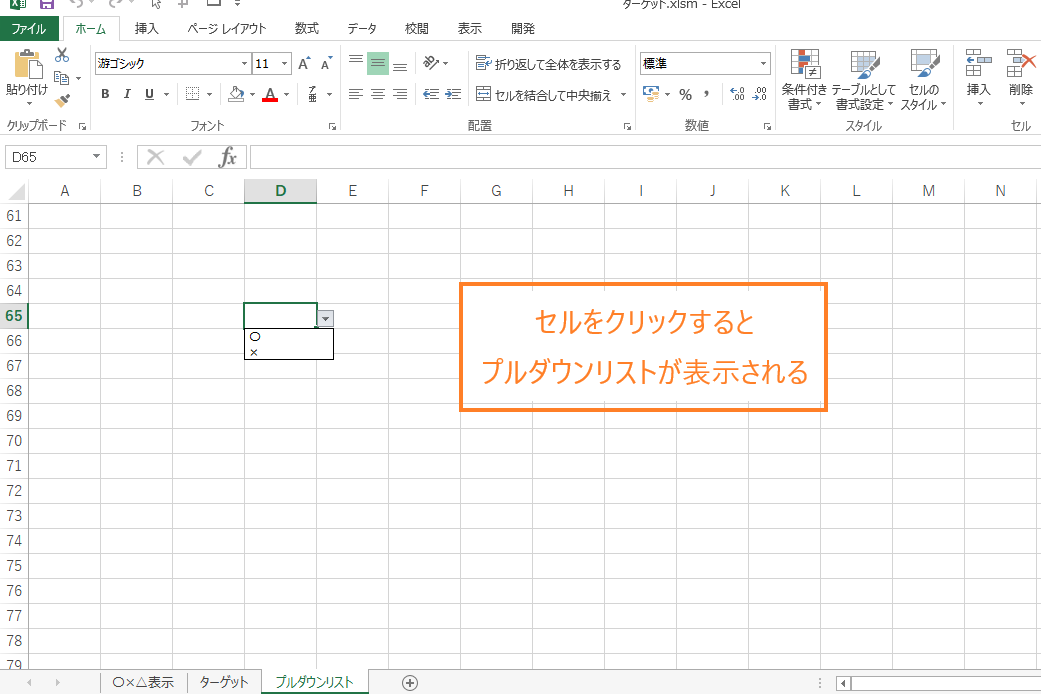Click the fx insert function icon

pyautogui.click(x=229, y=156)
